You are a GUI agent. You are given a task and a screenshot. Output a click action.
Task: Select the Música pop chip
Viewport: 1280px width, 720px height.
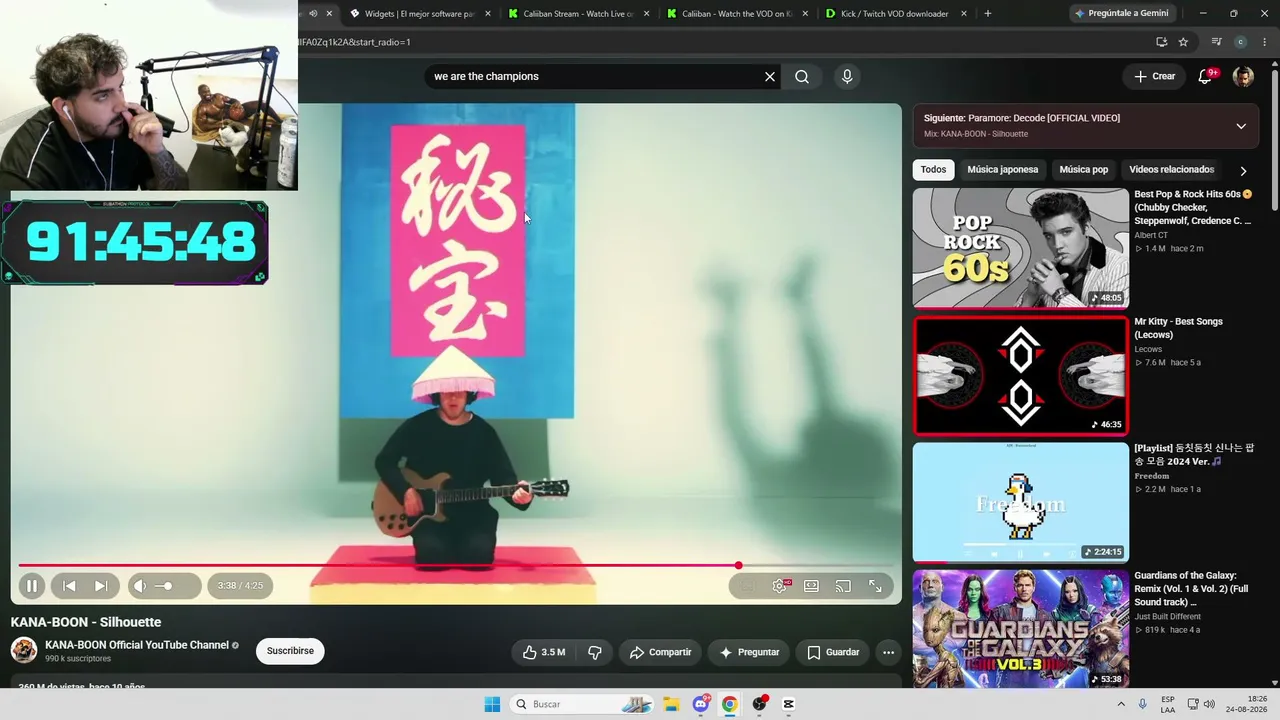coord(1084,170)
